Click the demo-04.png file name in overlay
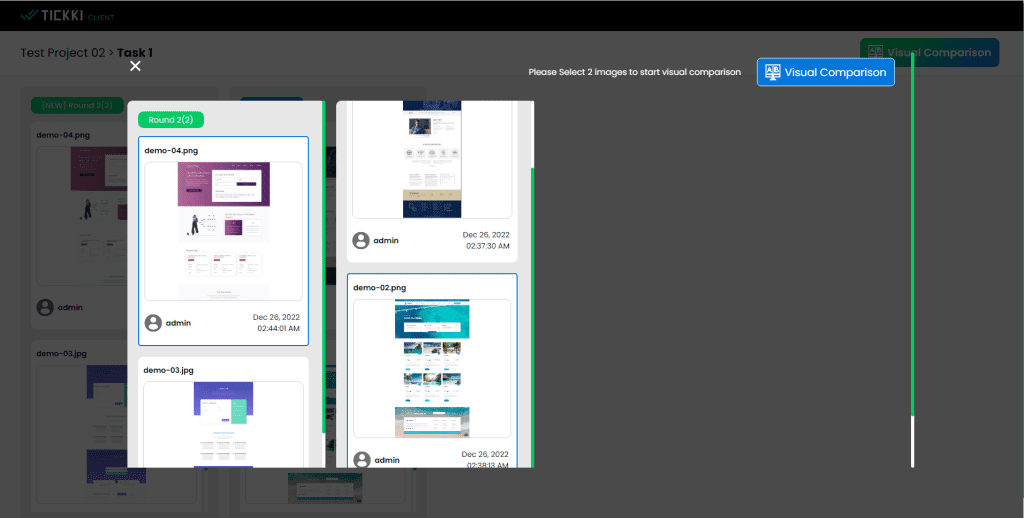1024x518 pixels. 171,150
